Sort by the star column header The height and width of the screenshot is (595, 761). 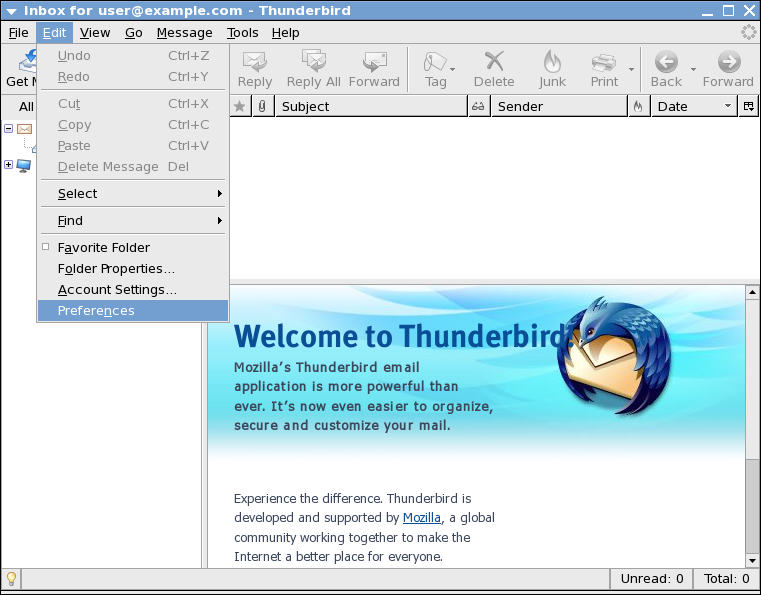click(x=239, y=106)
